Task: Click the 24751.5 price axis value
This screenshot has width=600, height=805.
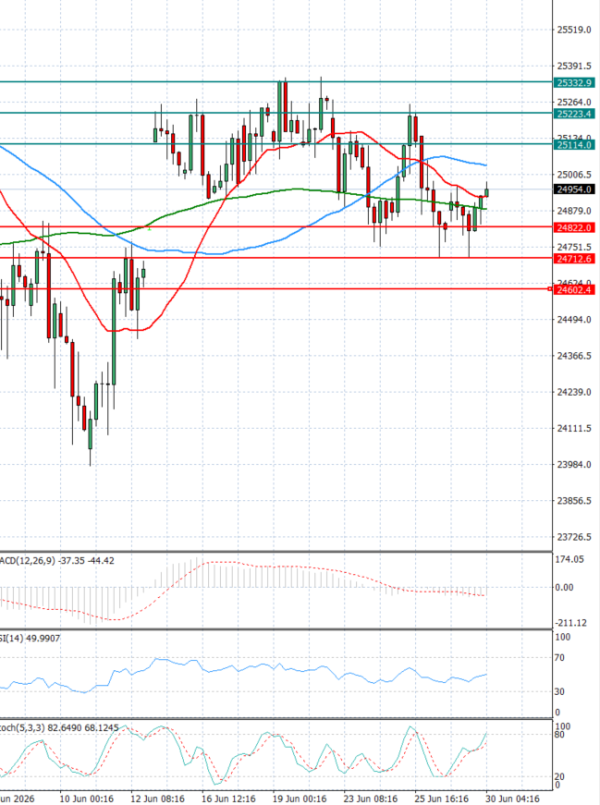Action: [x=574, y=247]
